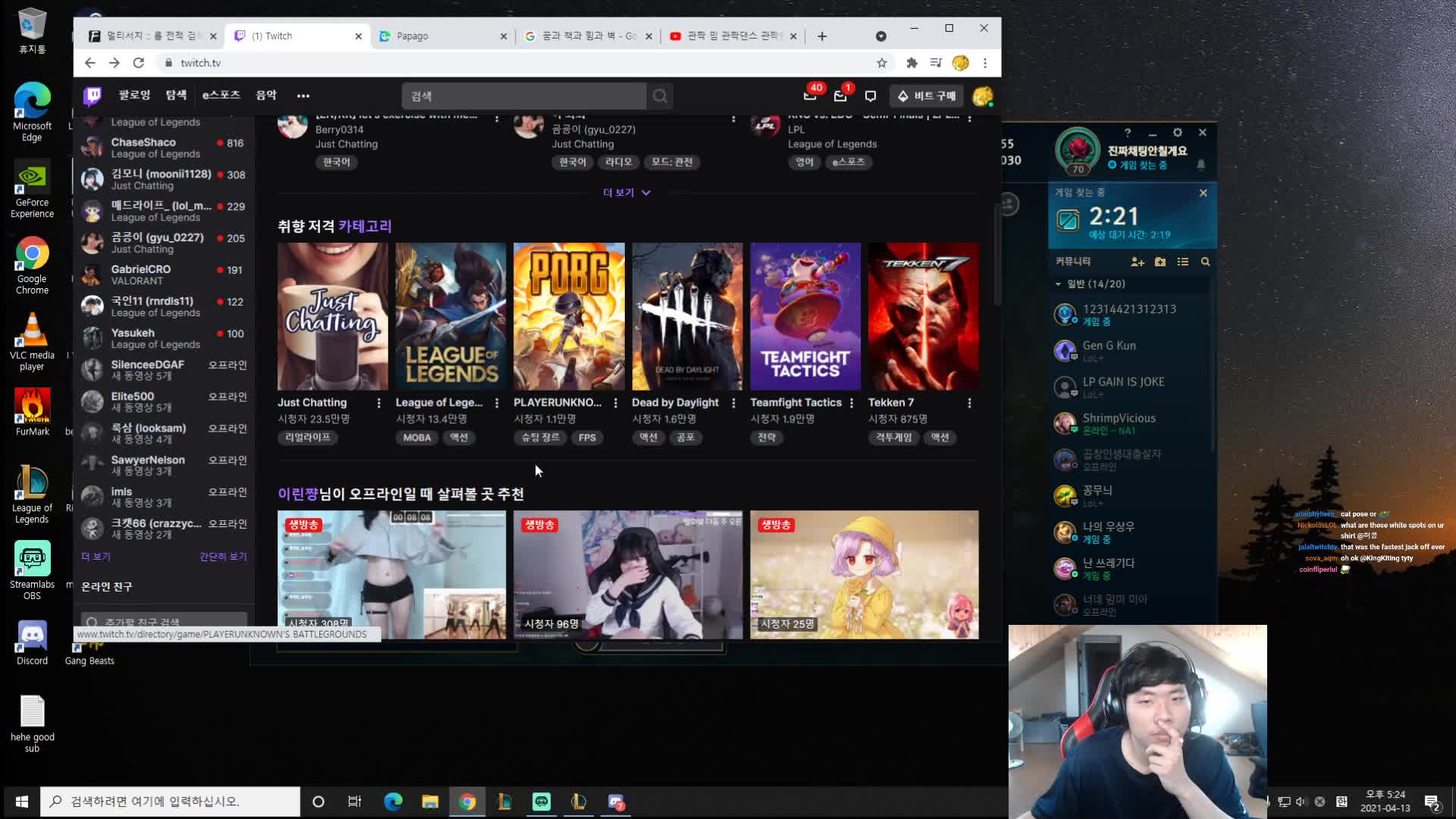Search friends icon in League community panel
The height and width of the screenshot is (819, 1456).
point(1205,262)
